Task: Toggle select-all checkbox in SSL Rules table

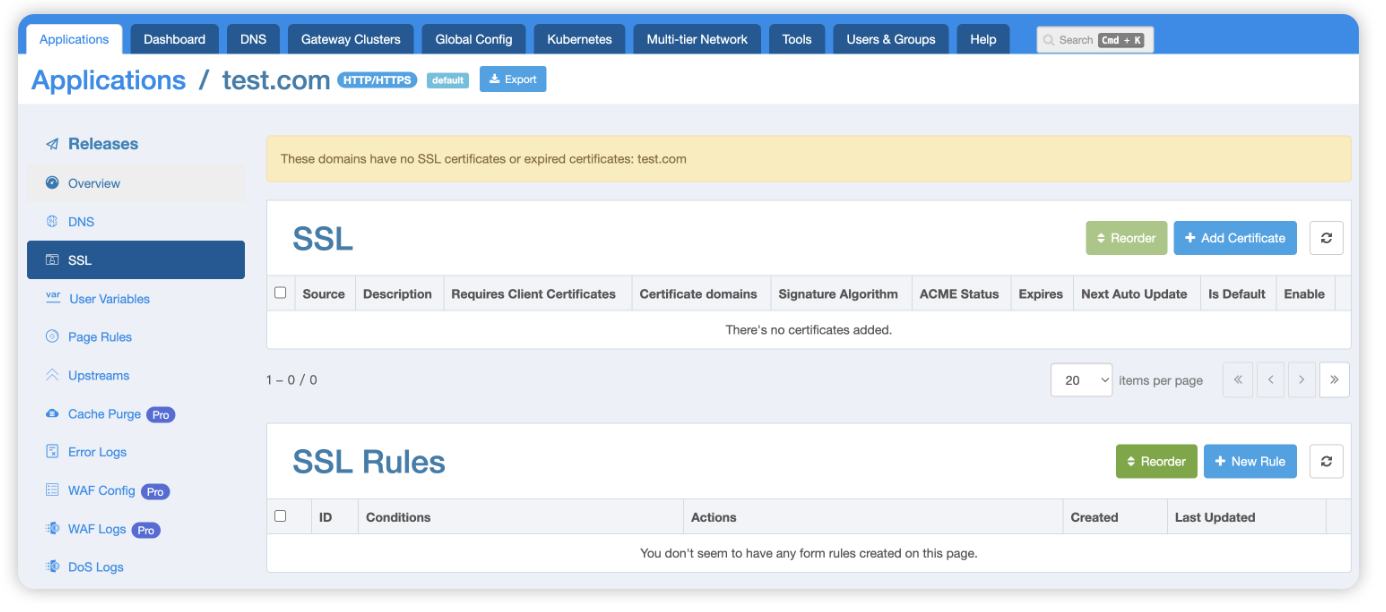Action: tap(280, 516)
